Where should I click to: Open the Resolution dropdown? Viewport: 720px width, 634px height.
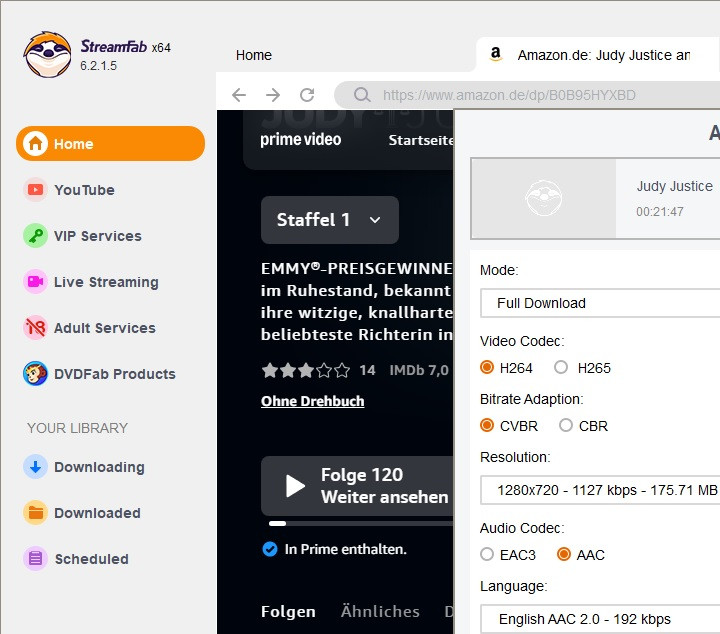coord(600,490)
